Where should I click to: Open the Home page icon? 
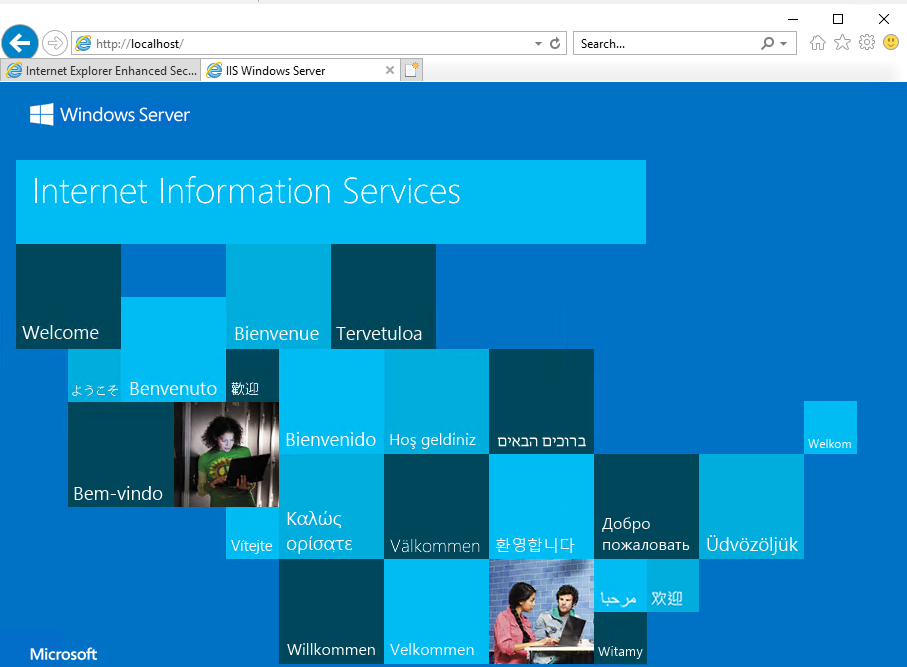pyautogui.click(x=817, y=43)
